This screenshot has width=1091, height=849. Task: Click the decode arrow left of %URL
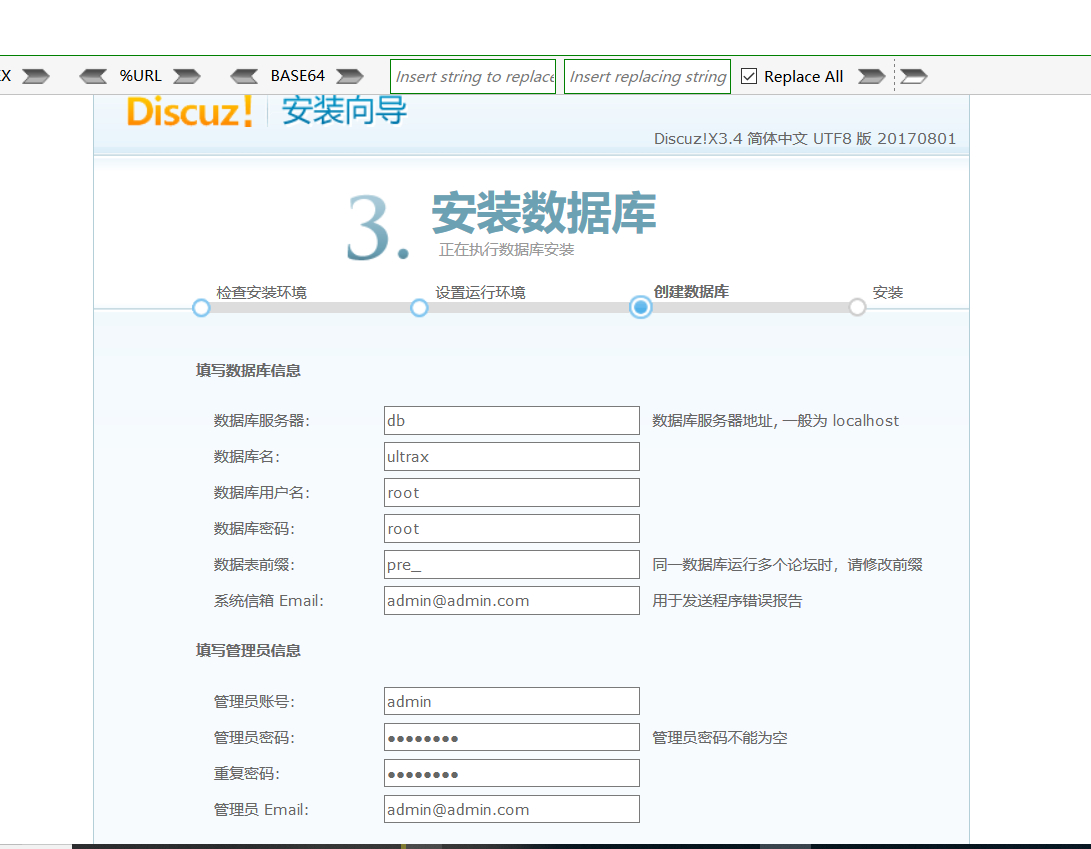click(93, 76)
